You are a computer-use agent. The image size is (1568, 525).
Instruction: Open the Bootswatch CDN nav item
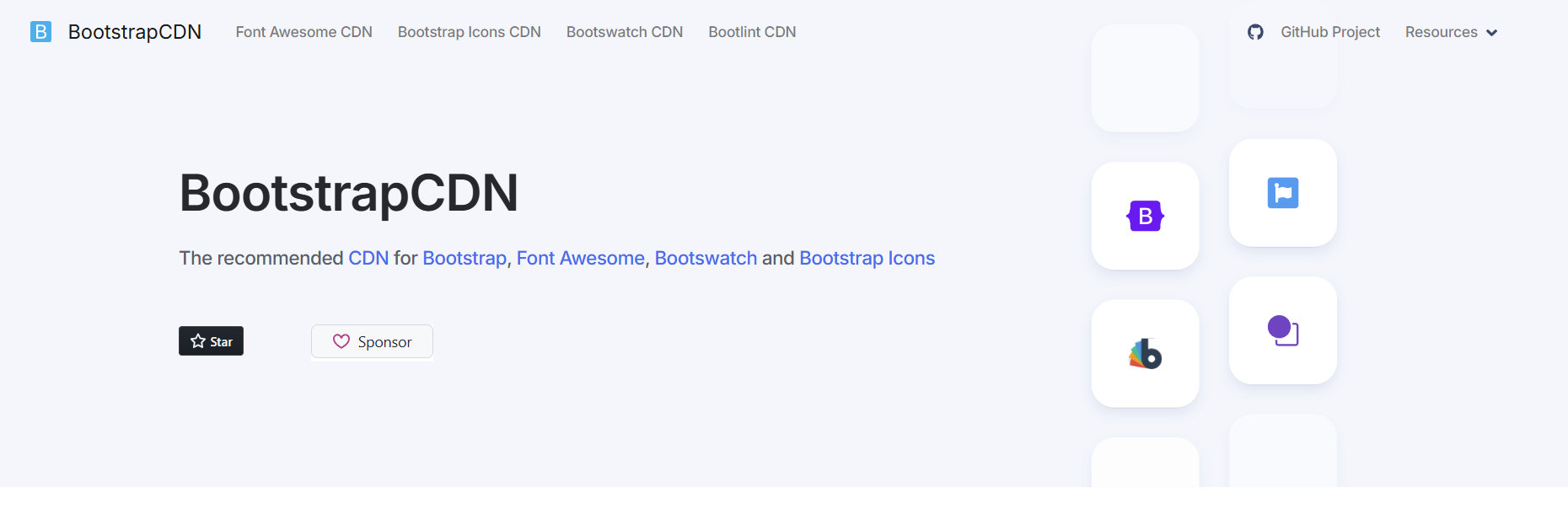point(624,32)
